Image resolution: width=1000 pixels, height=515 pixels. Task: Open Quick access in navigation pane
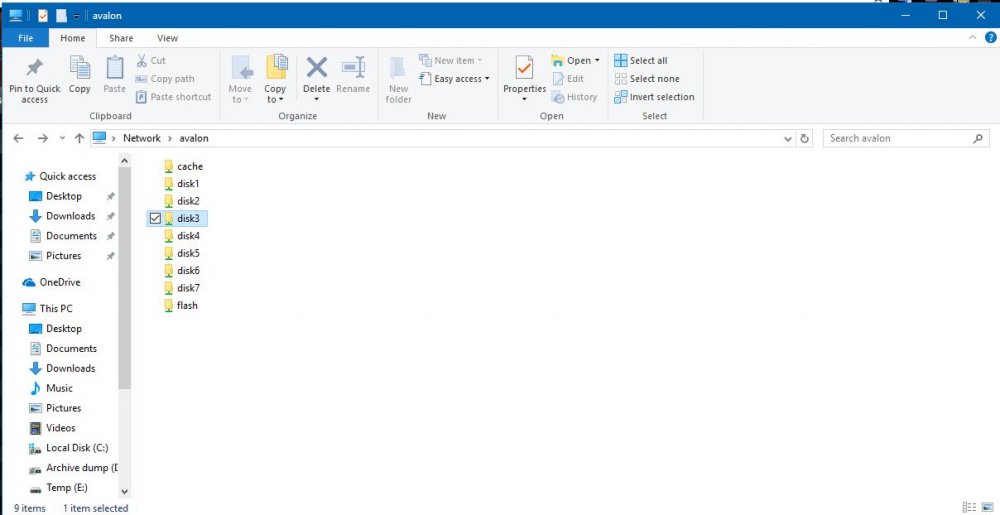click(x=61, y=177)
